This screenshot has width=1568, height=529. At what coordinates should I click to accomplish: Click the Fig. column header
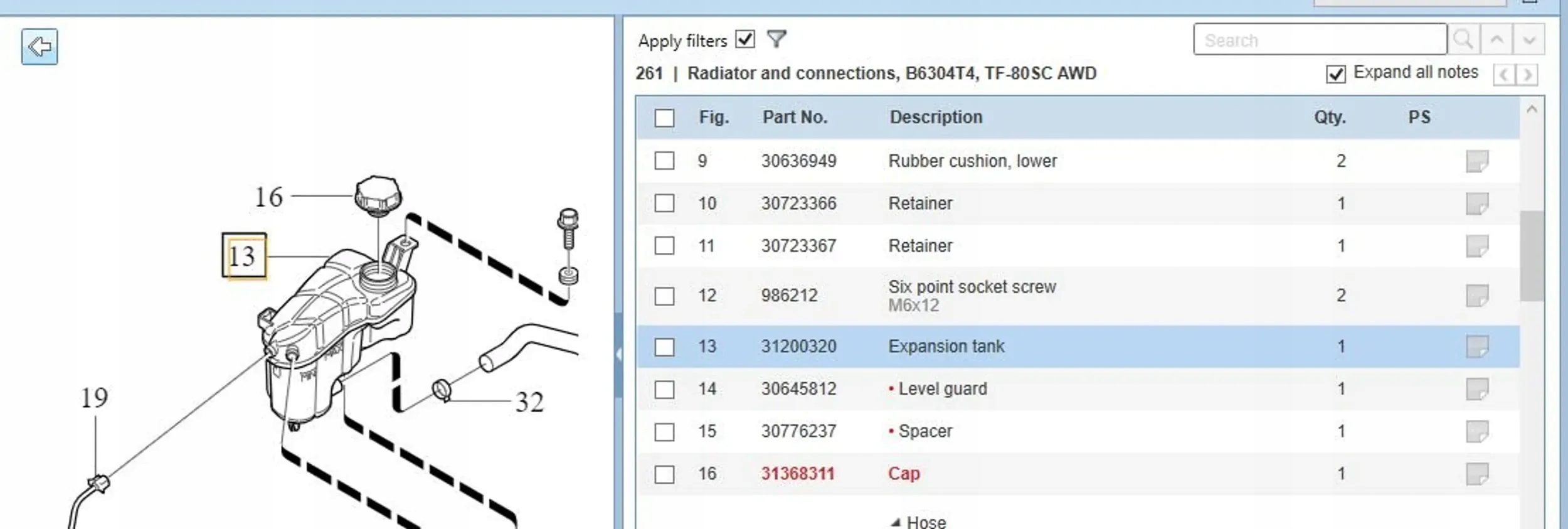point(714,117)
